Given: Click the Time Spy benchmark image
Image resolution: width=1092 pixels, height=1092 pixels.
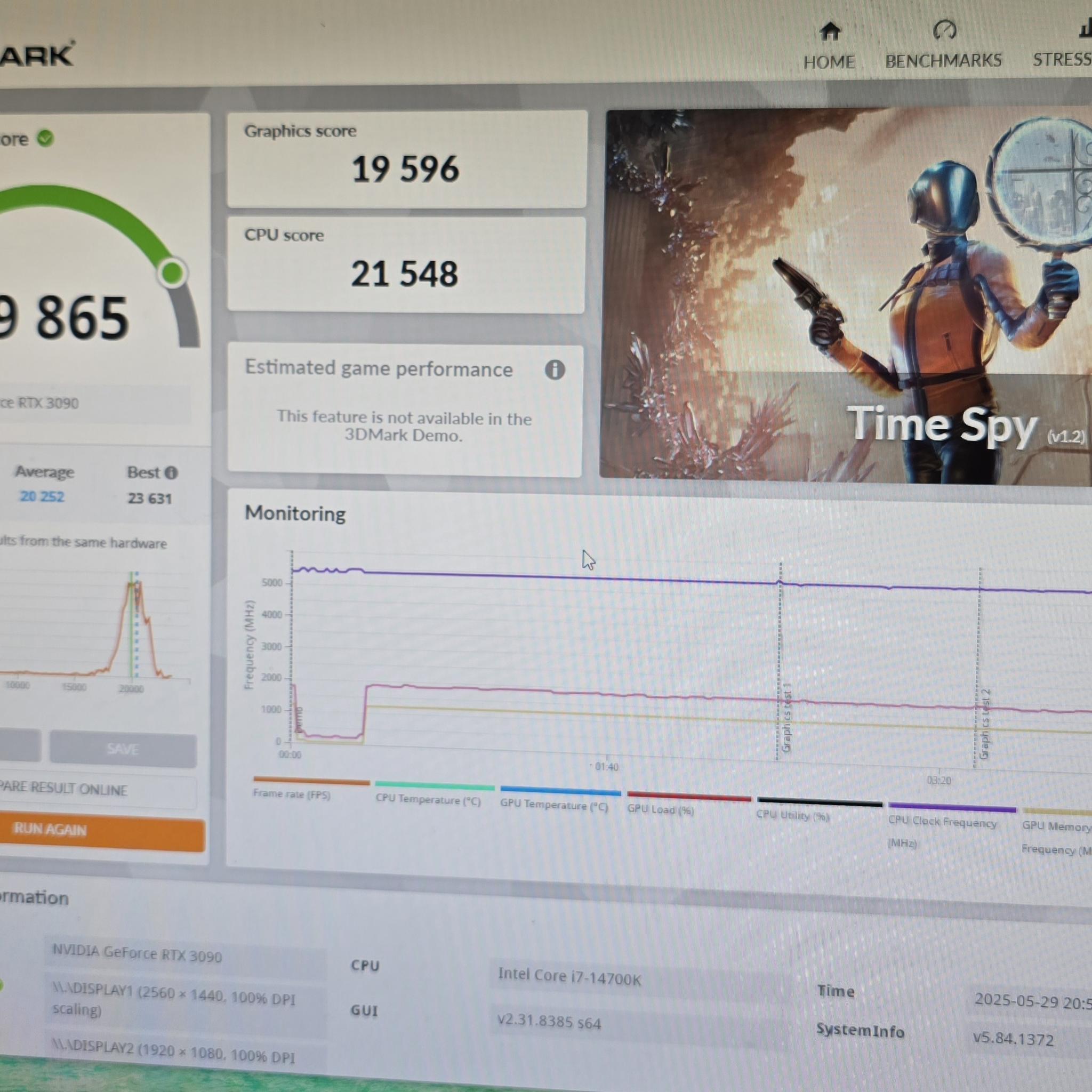Looking at the screenshot, I should click(x=846, y=295).
